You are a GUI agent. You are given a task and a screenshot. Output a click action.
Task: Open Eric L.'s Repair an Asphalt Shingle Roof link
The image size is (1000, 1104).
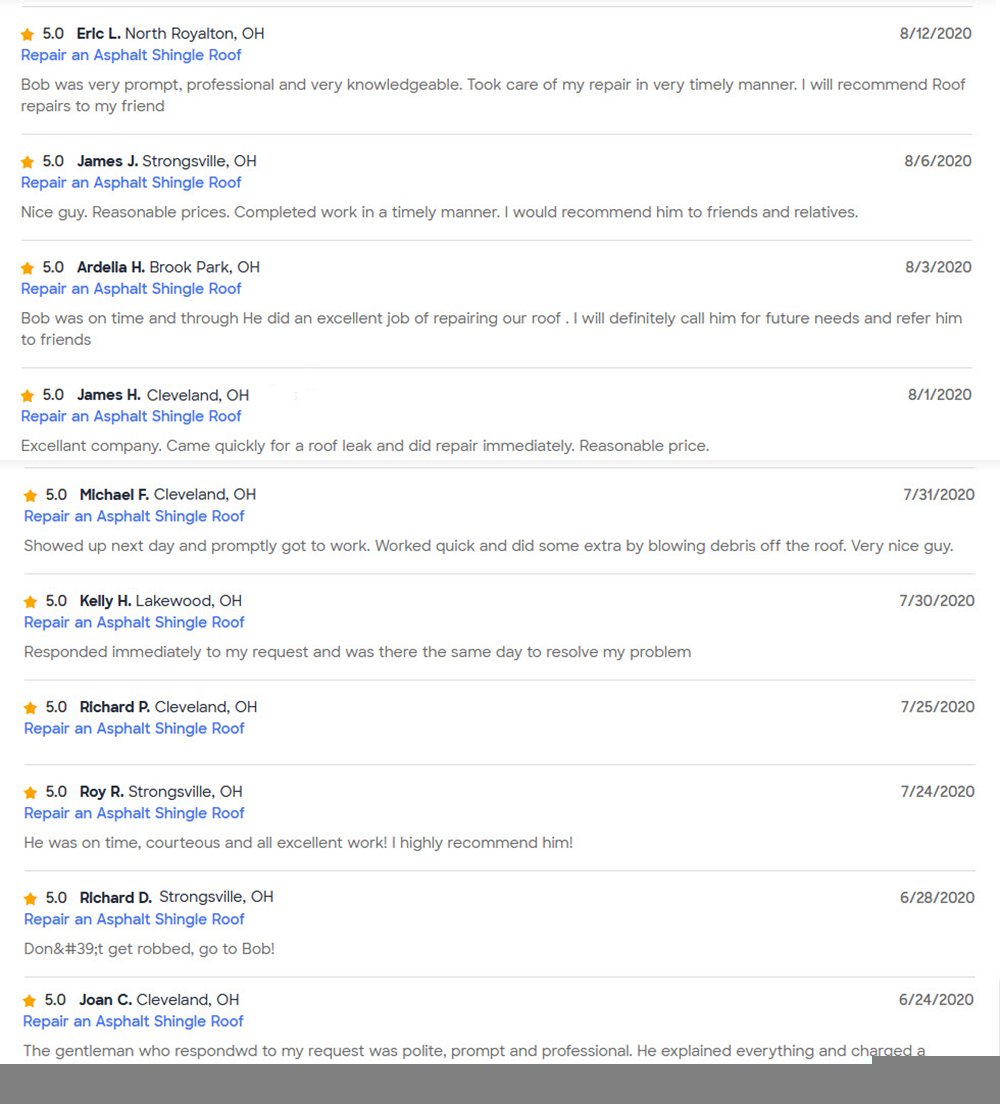click(131, 55)
